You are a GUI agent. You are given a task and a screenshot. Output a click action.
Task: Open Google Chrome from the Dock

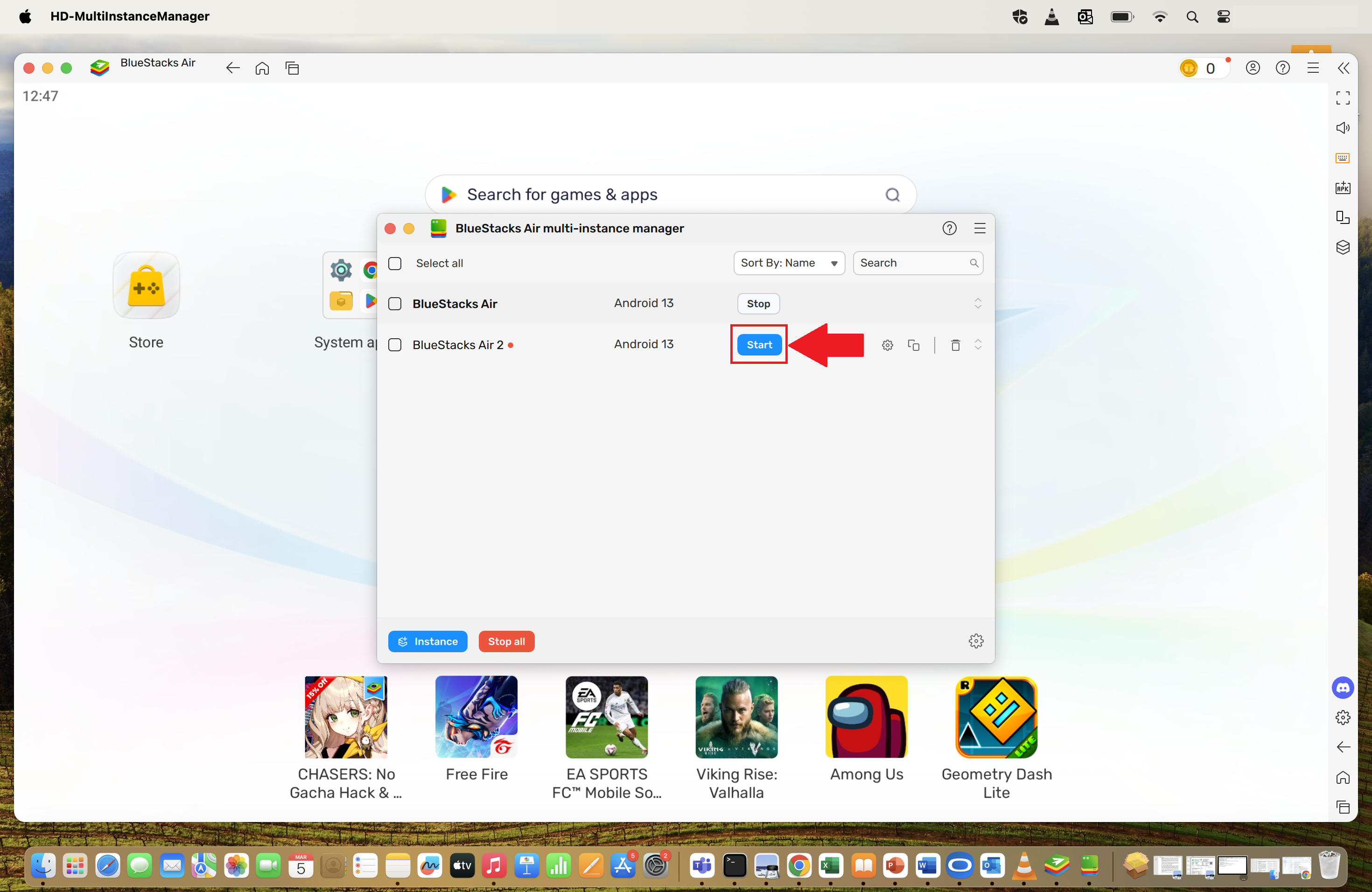click(798, 866)
